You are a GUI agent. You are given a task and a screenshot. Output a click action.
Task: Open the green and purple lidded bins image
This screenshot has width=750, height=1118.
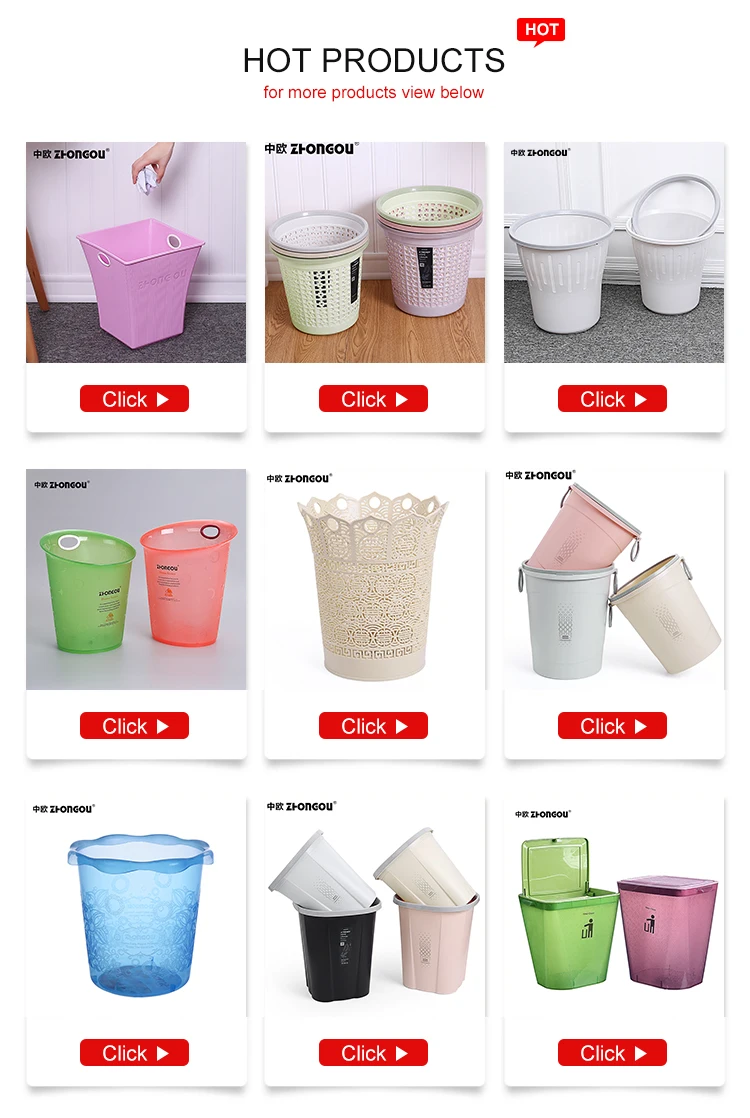coord(614,907)
